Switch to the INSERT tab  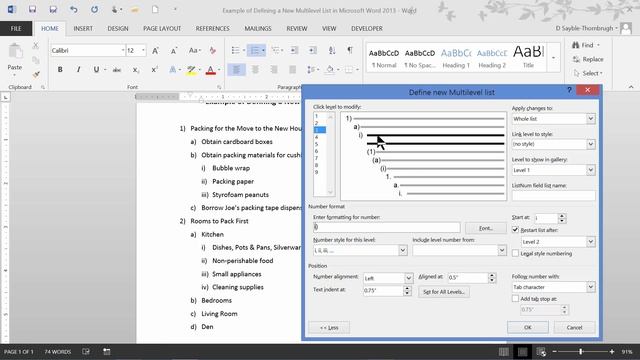pyautogui.click(x=83, y=29)
